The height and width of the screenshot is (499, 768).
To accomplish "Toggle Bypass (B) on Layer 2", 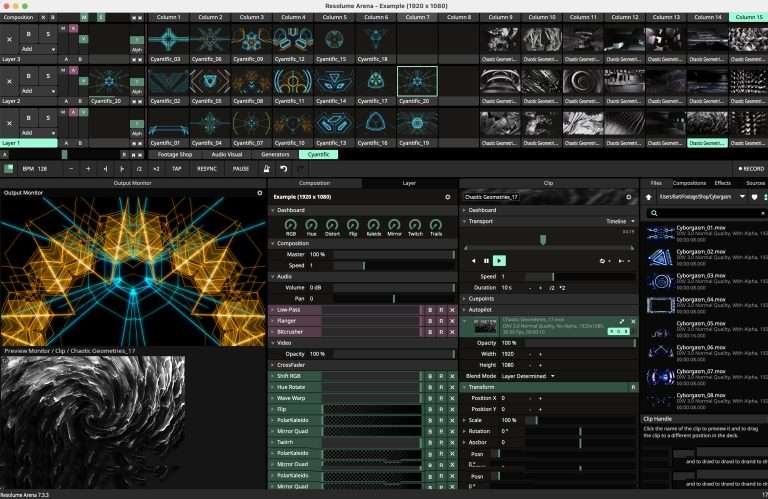I will (28, 76).
